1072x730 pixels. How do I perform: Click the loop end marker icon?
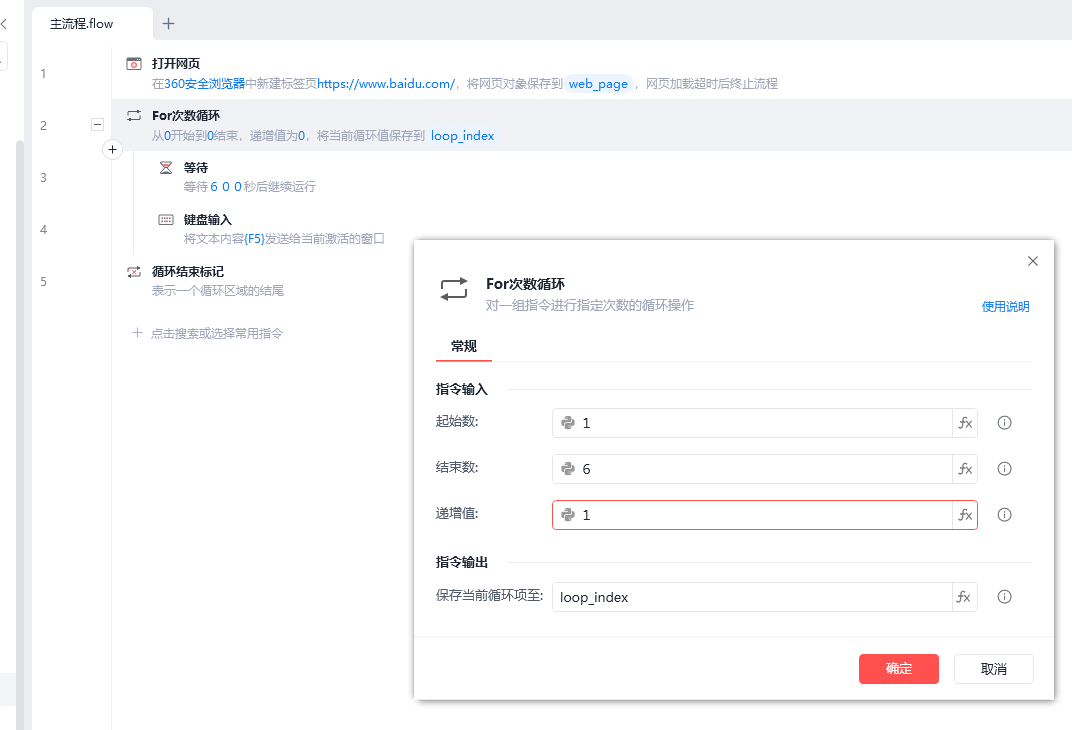click(x=134, y=271)
